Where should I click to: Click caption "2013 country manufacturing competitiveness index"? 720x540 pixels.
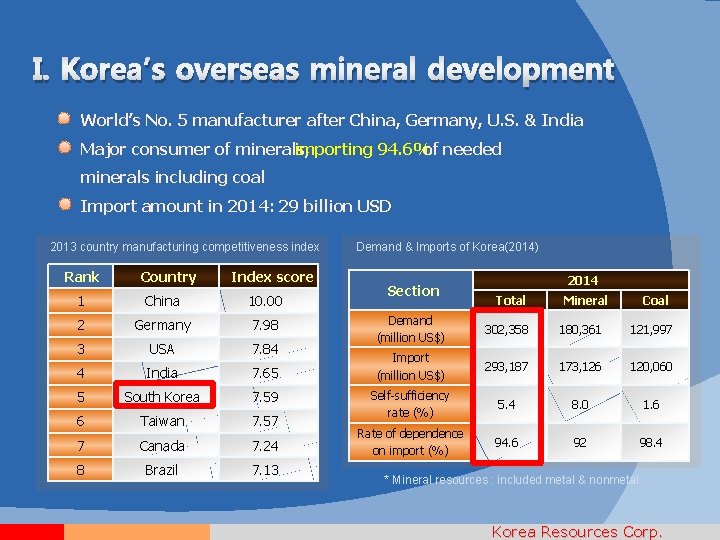pyautogui.click(x=185, y=247)
